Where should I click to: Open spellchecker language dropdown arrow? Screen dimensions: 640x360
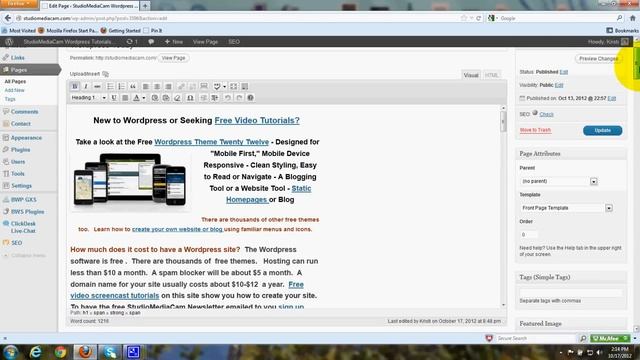(224, 87)
